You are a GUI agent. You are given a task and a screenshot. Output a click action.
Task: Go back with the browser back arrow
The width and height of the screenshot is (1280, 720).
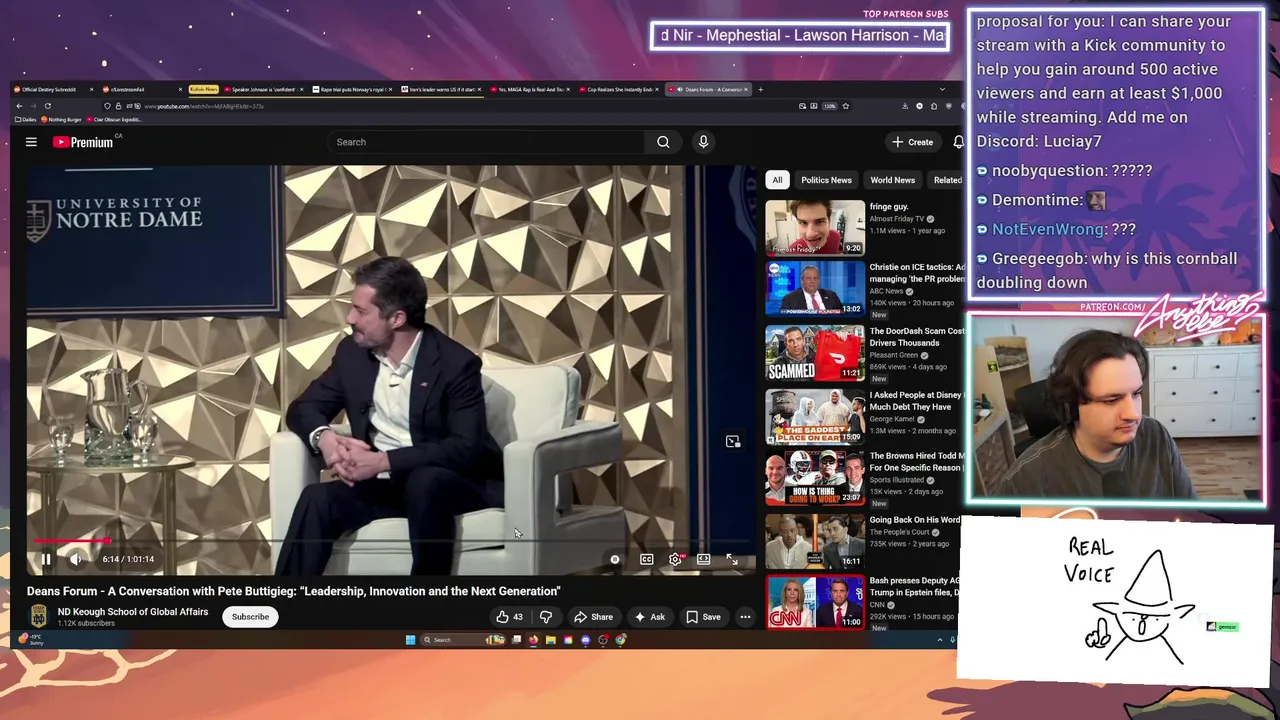point(19,106)
